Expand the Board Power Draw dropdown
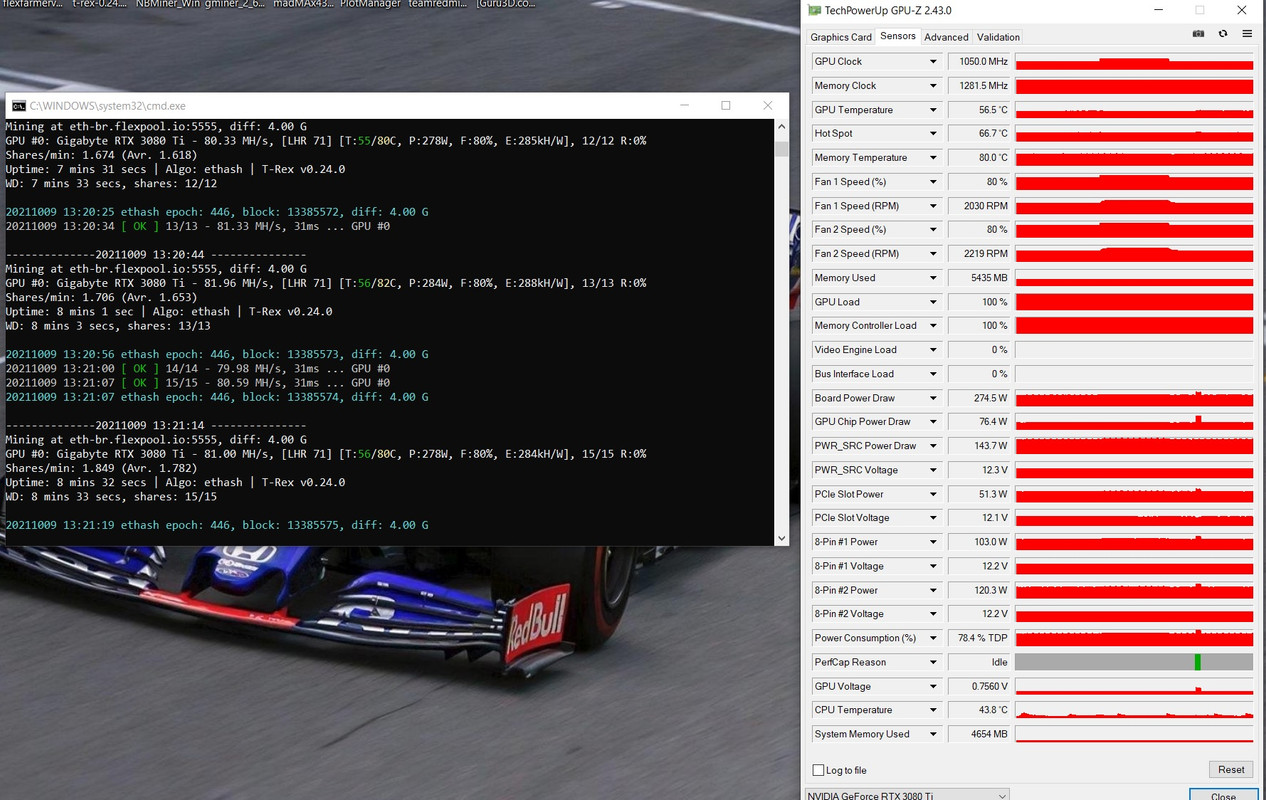The height and width of the screenshot is (800, 1266). 933,398
